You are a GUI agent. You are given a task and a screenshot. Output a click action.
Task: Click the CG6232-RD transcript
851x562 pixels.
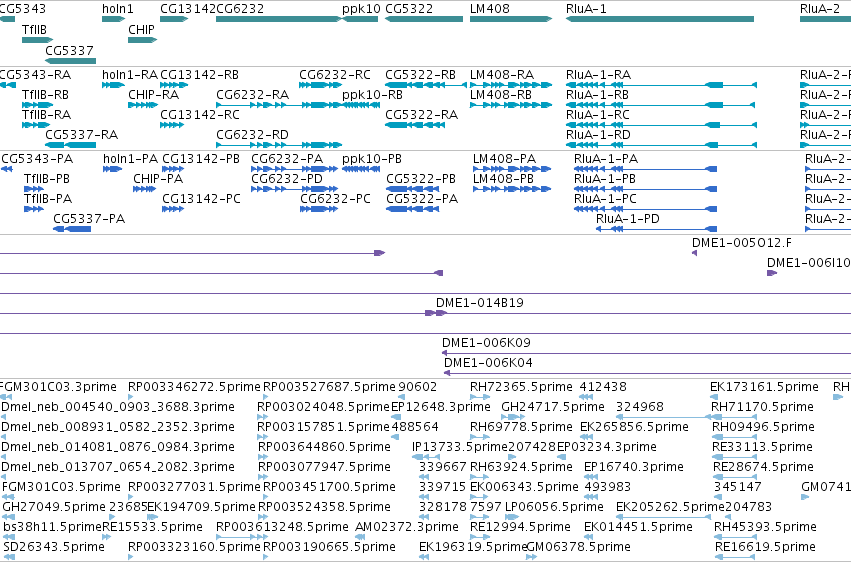[x=279, y=145]
